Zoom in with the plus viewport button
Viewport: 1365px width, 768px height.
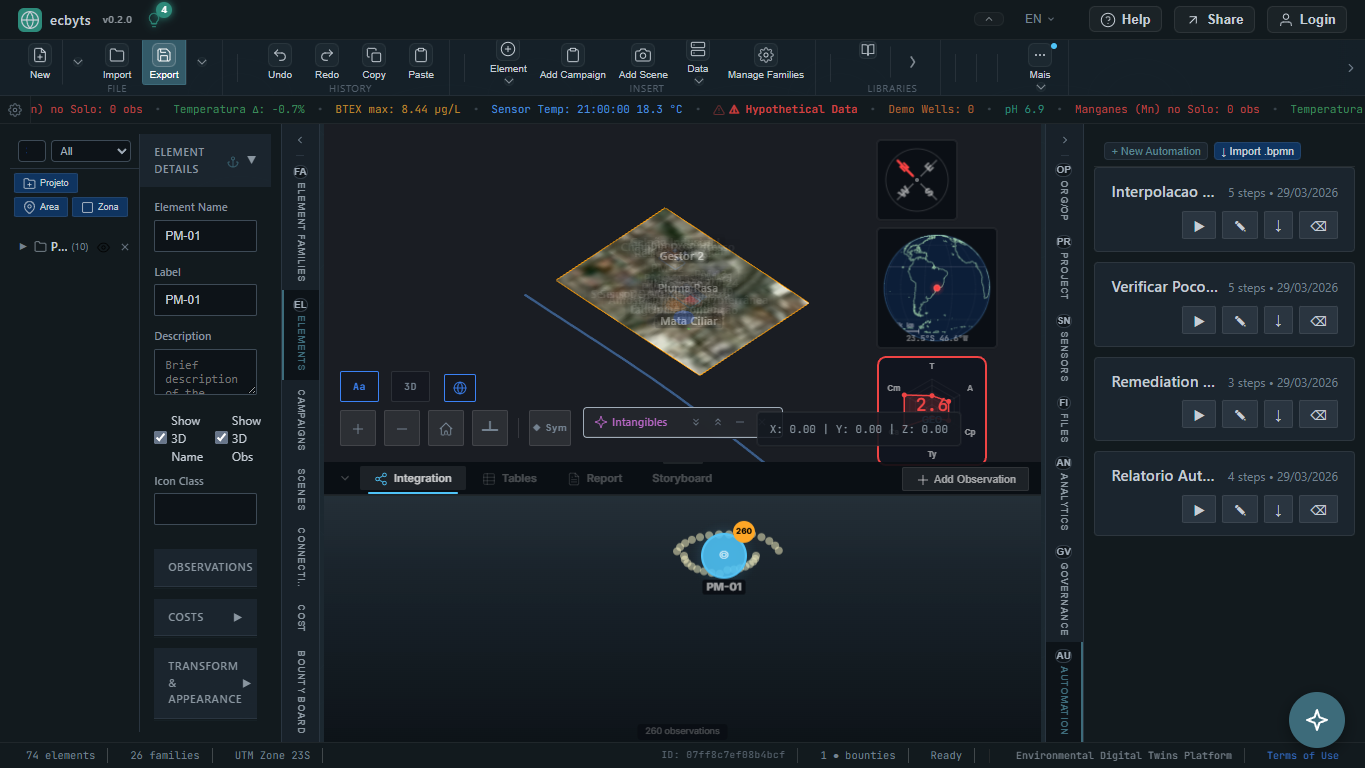358,428
